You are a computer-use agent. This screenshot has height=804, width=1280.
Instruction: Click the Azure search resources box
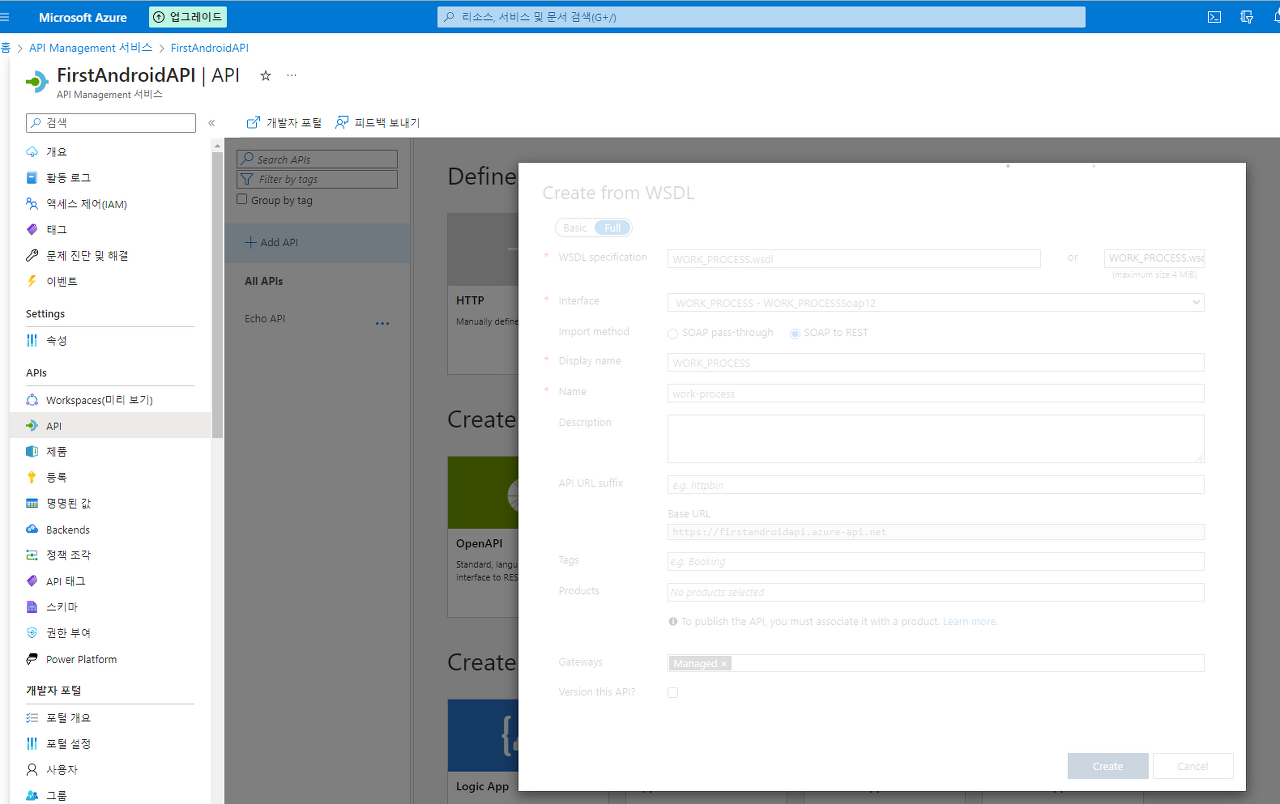(761, 17)
